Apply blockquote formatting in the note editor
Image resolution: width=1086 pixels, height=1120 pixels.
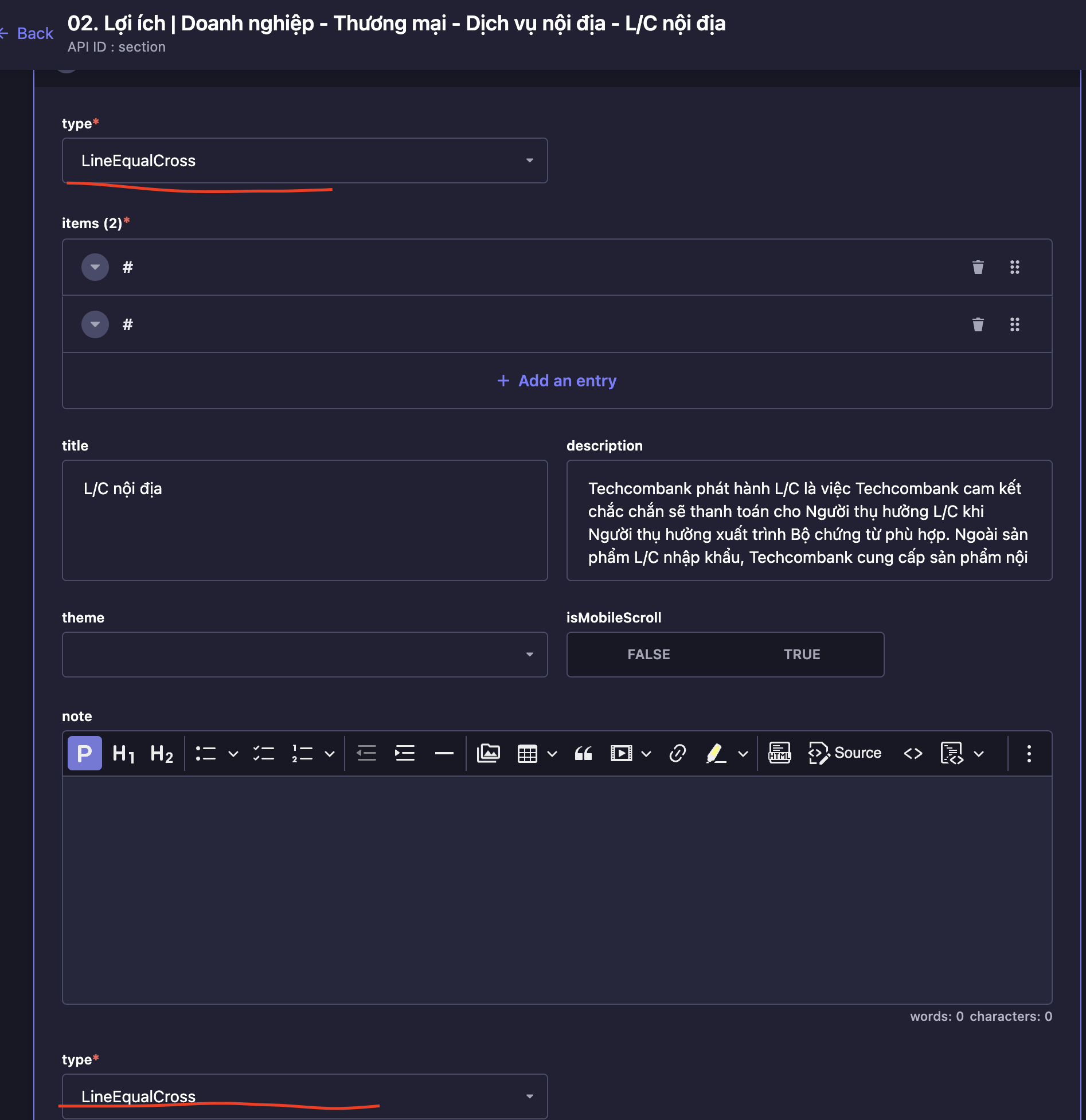[x=584, y=753]
